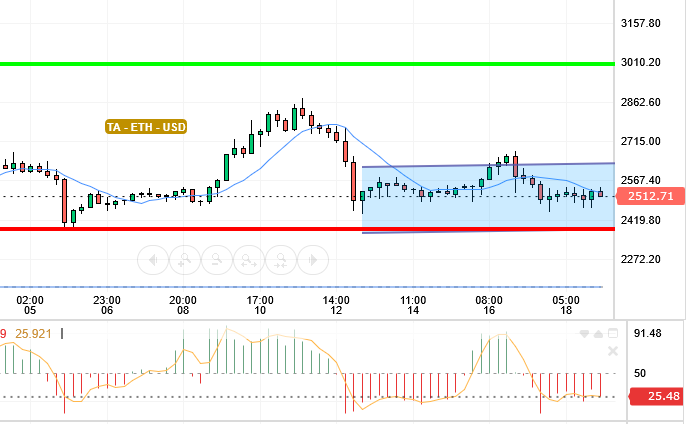Click the 3157.80 price axis label

click(640, 23)
